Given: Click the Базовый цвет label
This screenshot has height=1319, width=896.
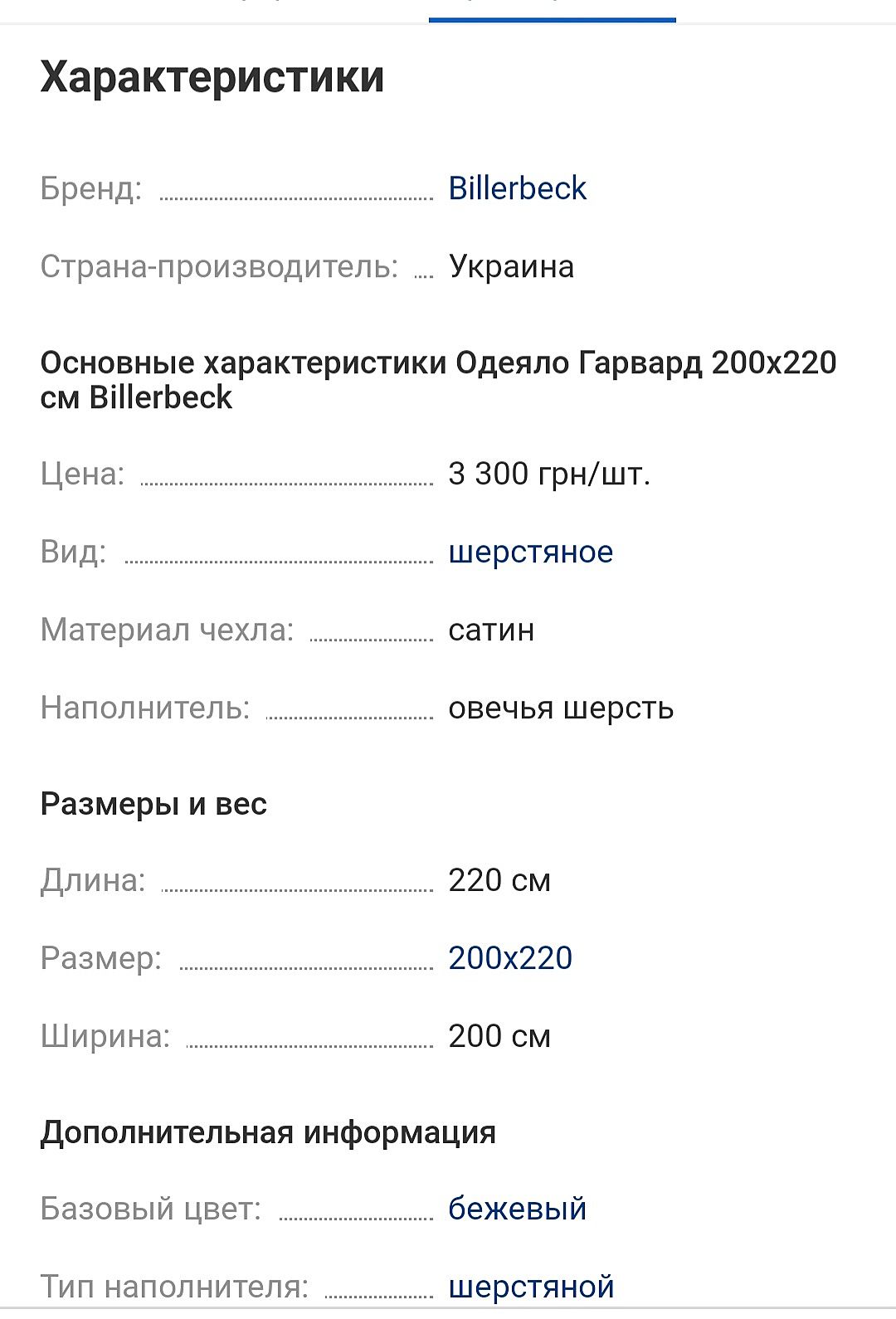Looking at the screenshot, I should click(x=150, y=1209).
